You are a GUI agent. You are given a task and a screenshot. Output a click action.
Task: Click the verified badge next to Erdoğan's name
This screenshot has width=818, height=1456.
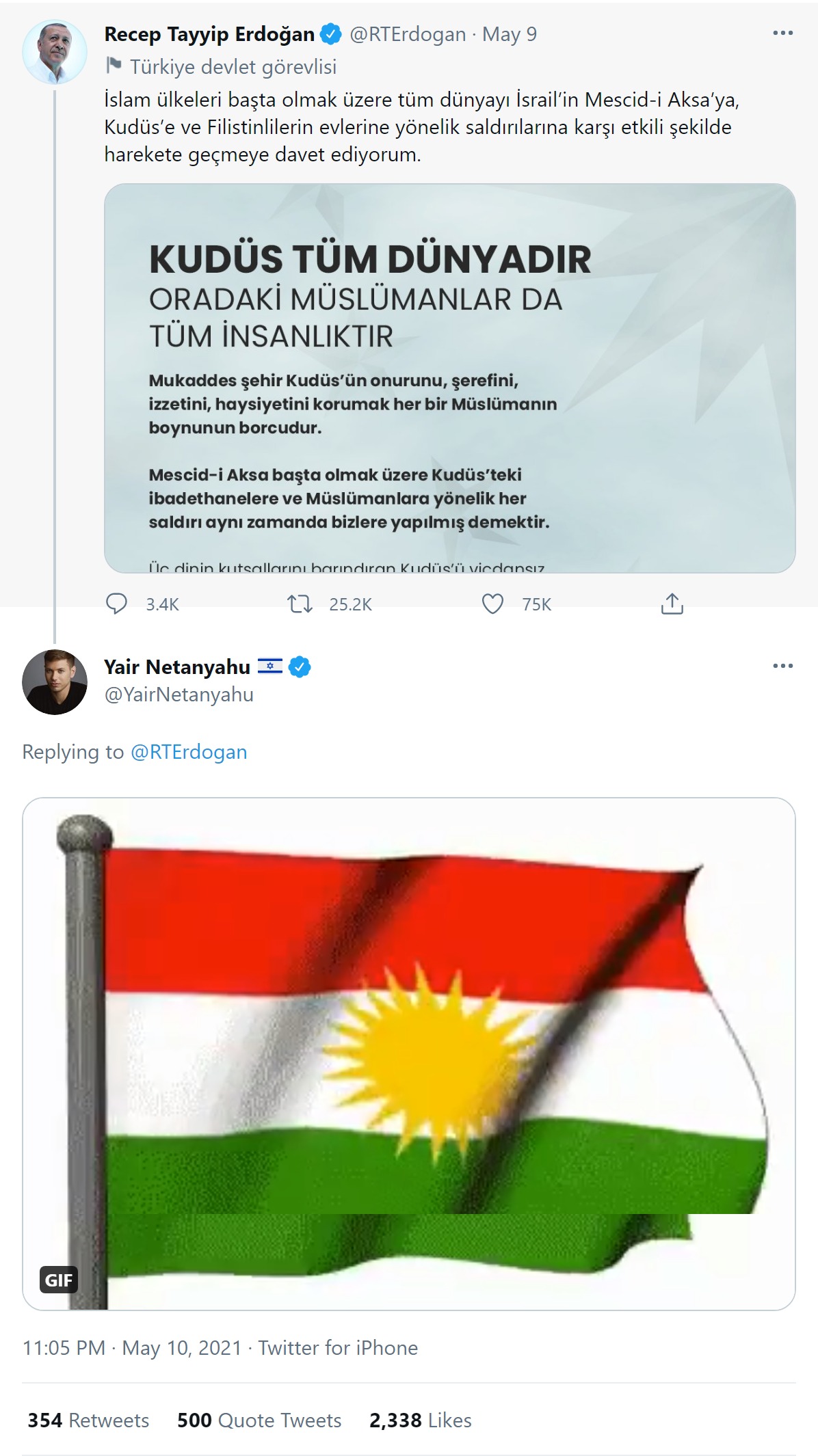tap(331, 34)
